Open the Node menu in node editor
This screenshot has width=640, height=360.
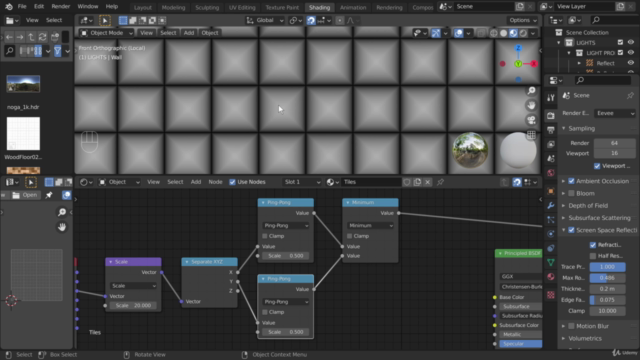216,182
